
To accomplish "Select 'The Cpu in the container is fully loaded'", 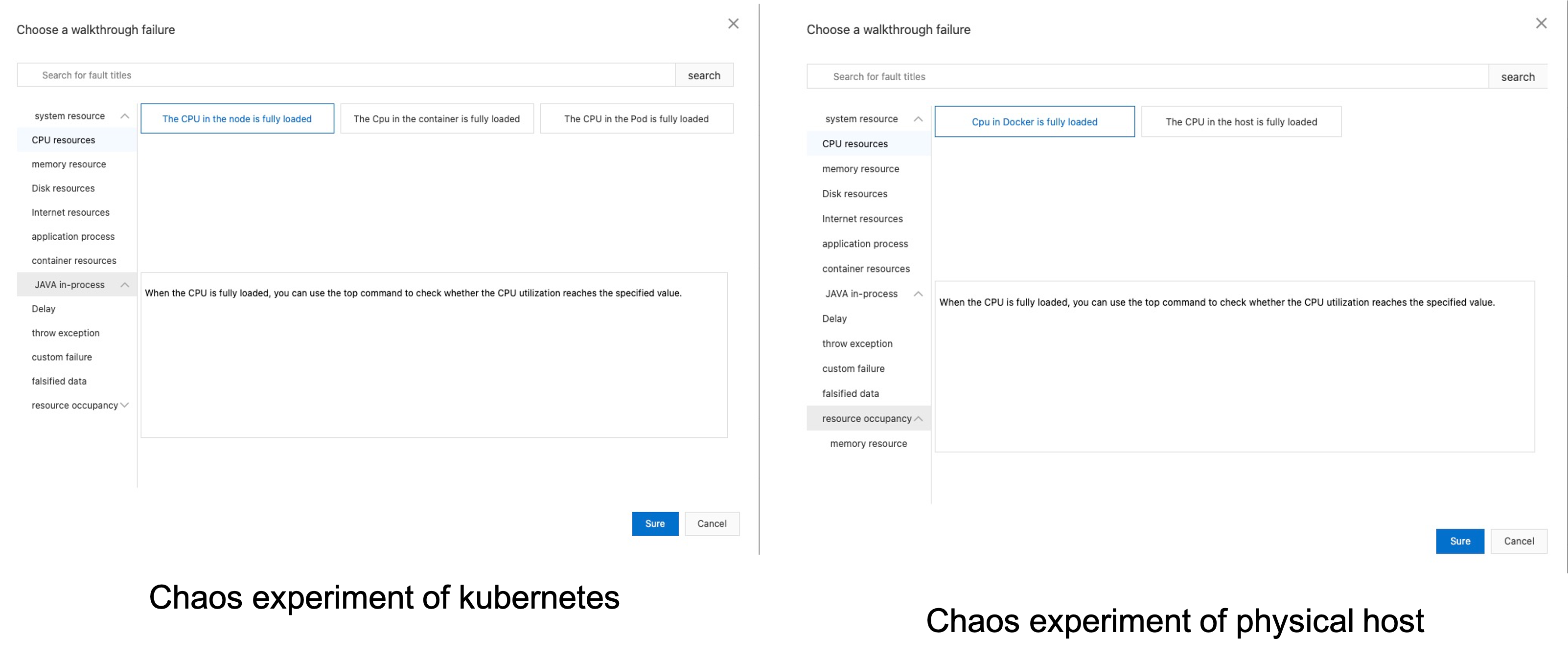I will [437, 119].
